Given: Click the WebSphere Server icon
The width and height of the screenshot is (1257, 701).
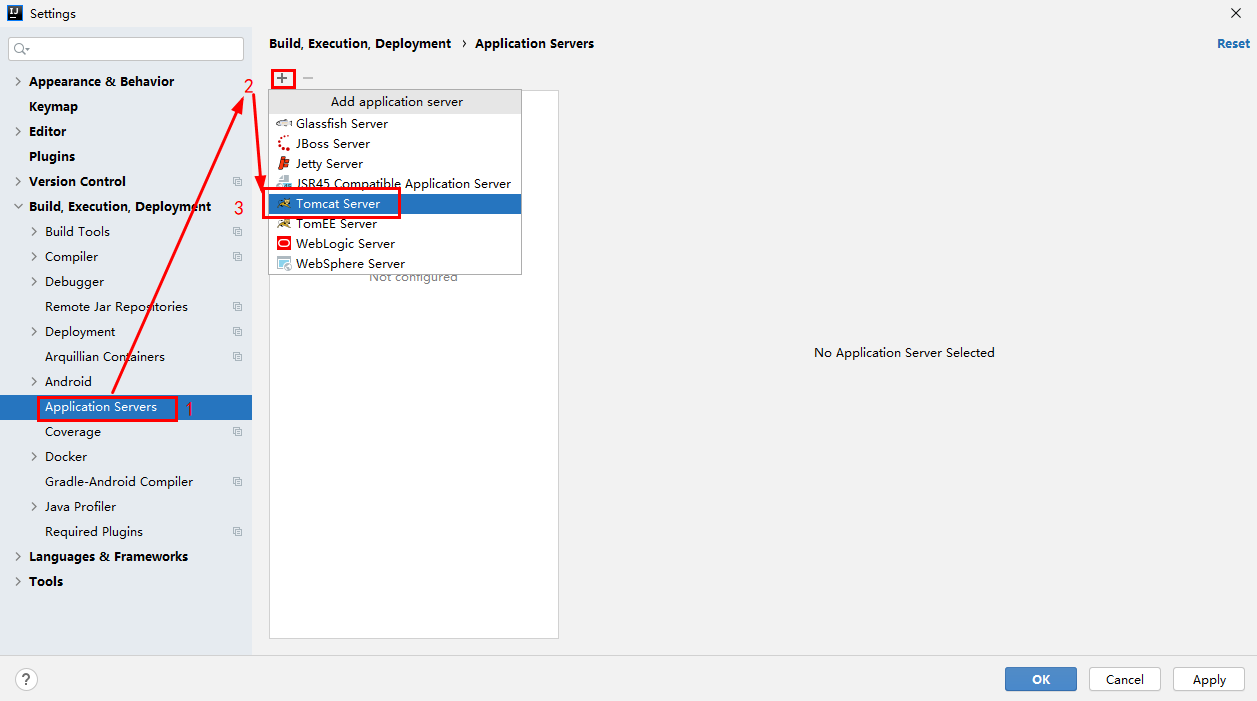Looking at the screenshot, I should pos(284,264).
